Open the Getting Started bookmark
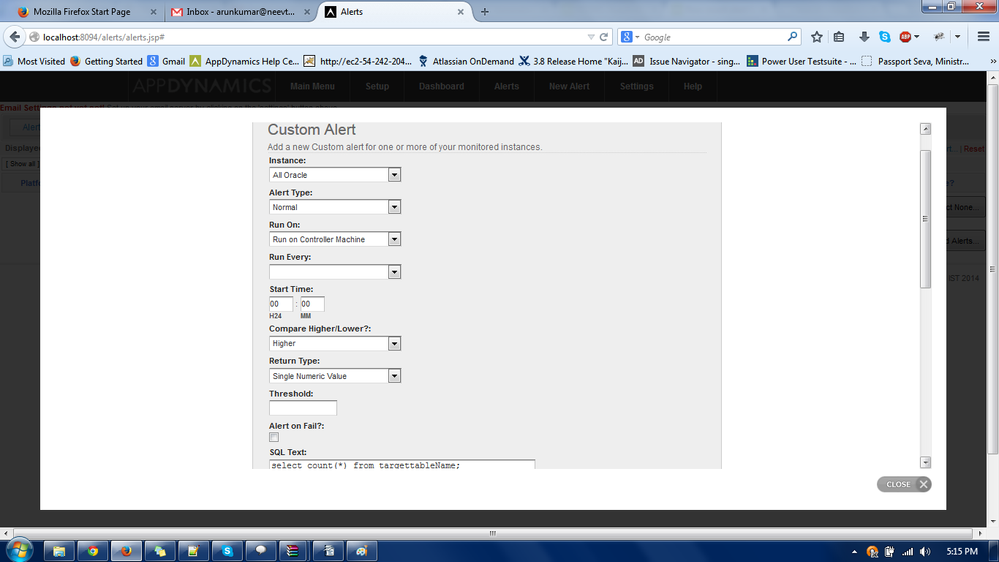The width and height of the screenshot is (999, 562). (x=112, y=61)
